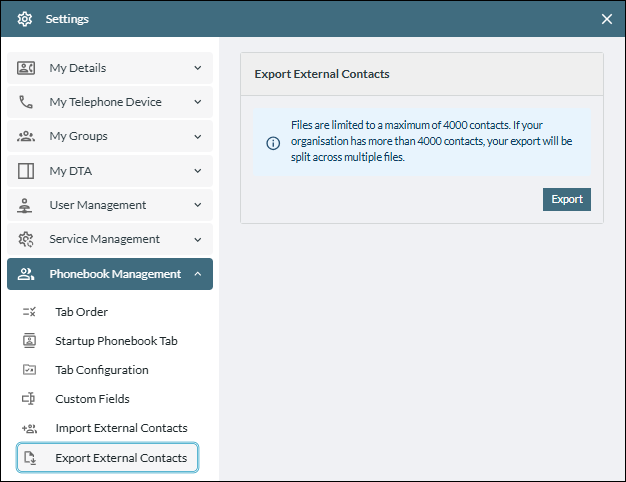Screen dimensions: 626x482
Task: Click the User Management person icon
Action: tap(26, 205)
